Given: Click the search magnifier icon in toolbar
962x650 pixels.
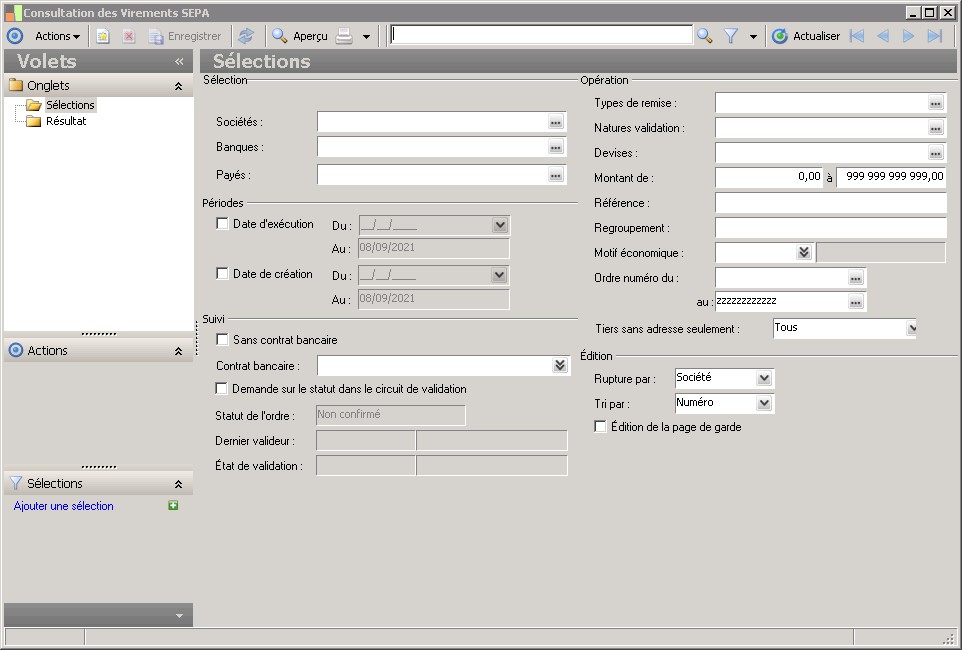Looking at the screenshot, I should pos(705,36).
